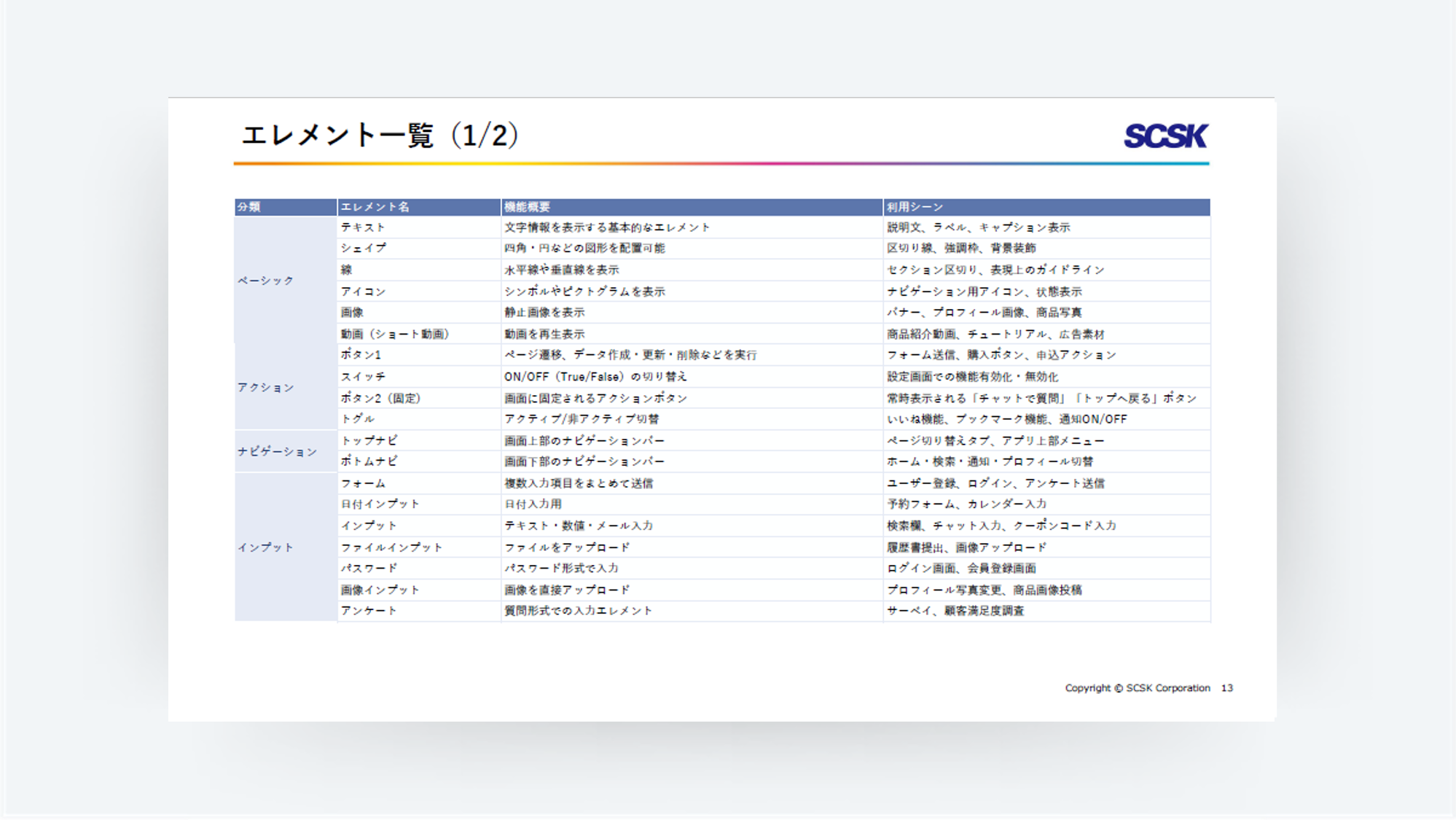Screen dimensions: 1456x820
Task: Click the 利用シーン column header
Action: pyautogui.click(x=915, y=207)
